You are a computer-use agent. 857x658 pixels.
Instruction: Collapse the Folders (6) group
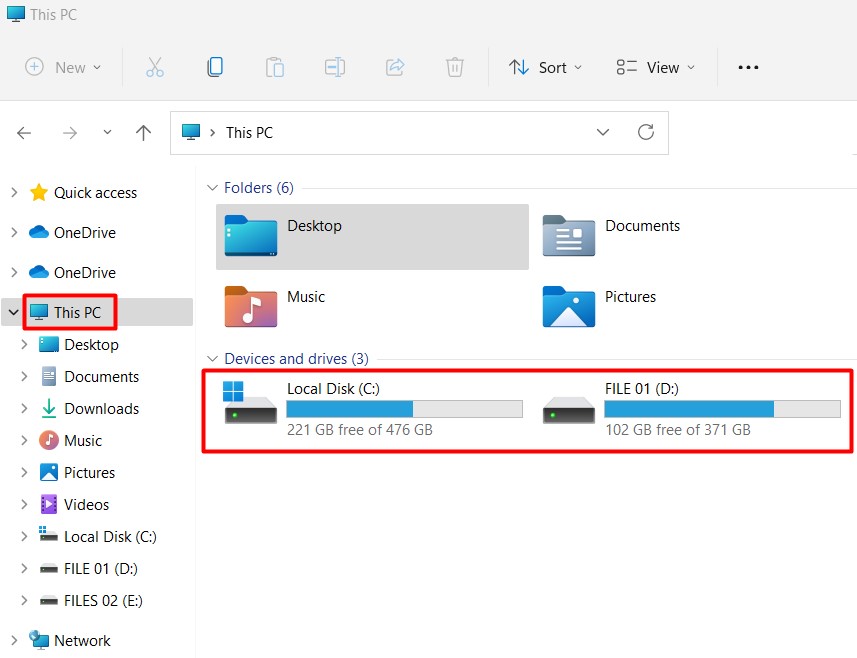pyautogui.click(x=211, y=188)
